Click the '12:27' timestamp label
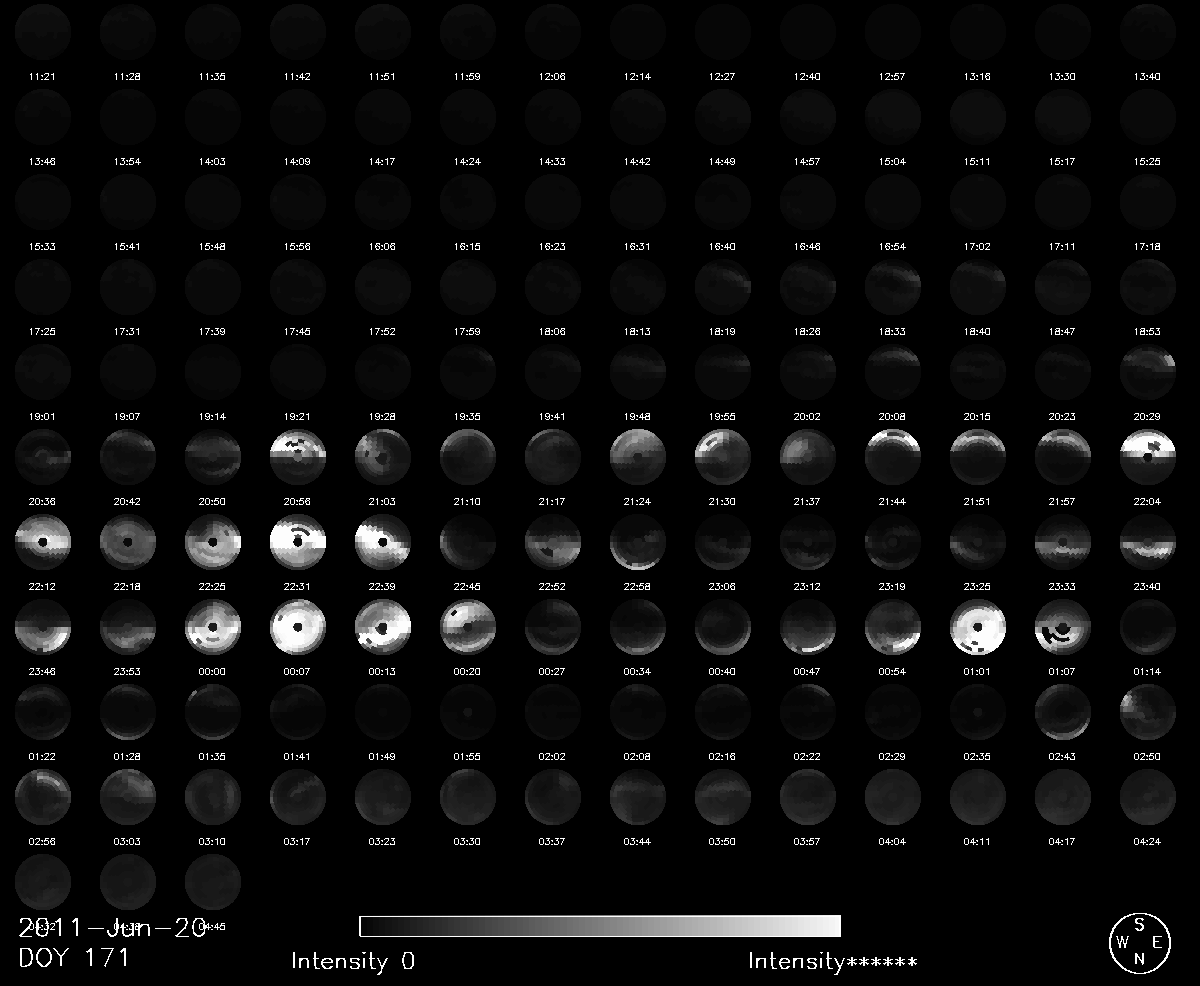The height and width of the screenshot is (986, 1200). [x=722, y=77]
